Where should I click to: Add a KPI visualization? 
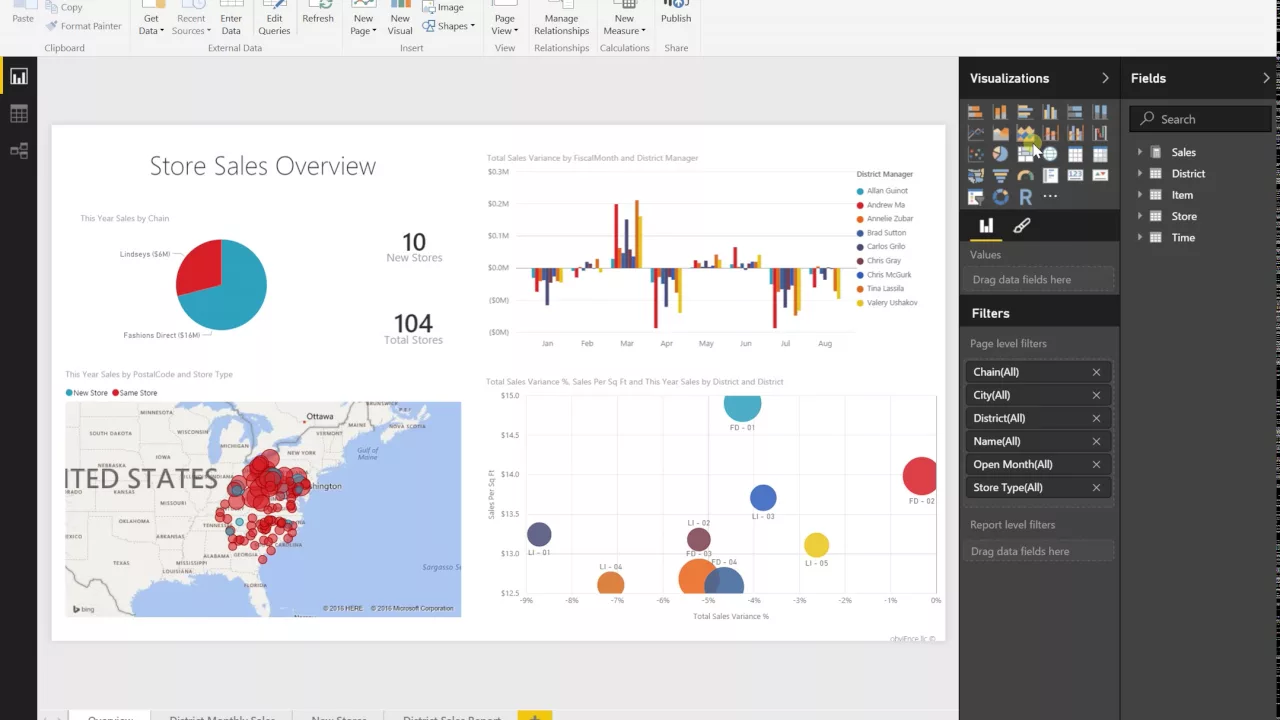[x=1100, y=176]
